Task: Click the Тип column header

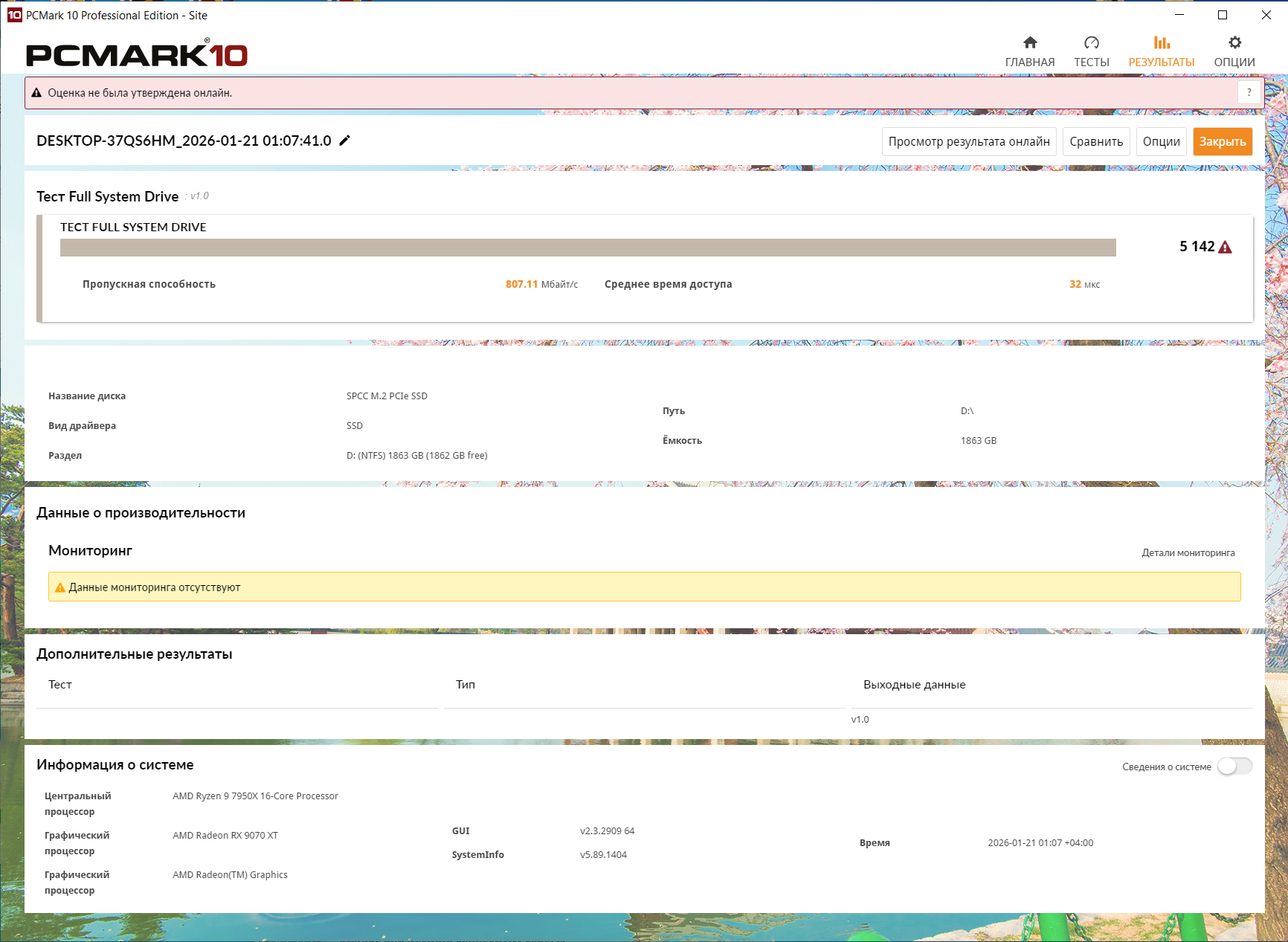Action: 466,685
